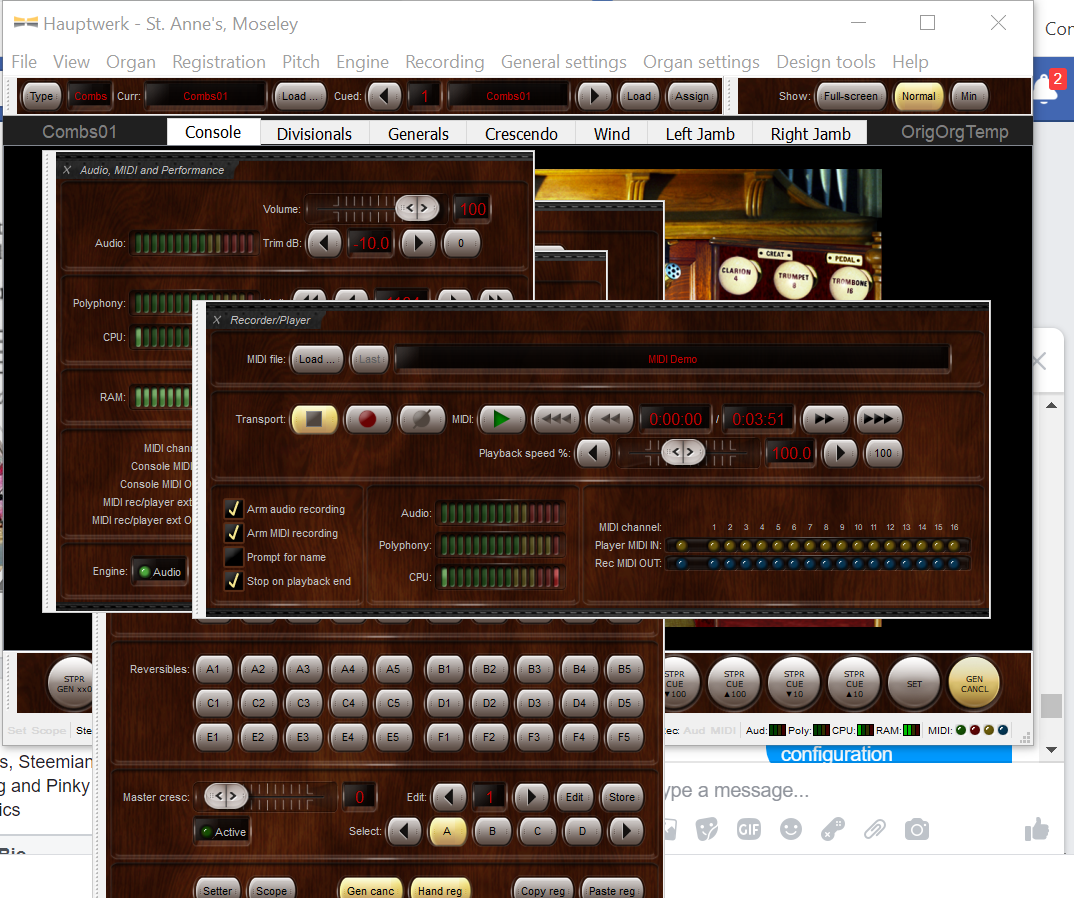Viewport: 1074px width, 898px height.
Task: Fast-forward MIDI with triple-arrow button
Action: coord(879,419)
